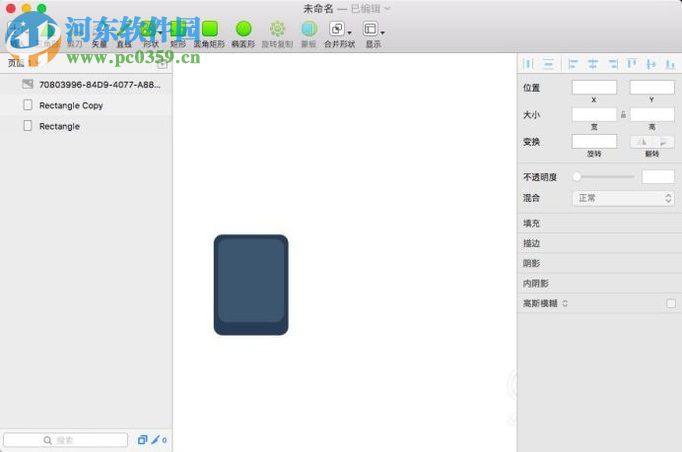This screenshot has width=682, height=452.
Task: Click the Rectangle layer shape icon
Action: click(x=27, y=126)
